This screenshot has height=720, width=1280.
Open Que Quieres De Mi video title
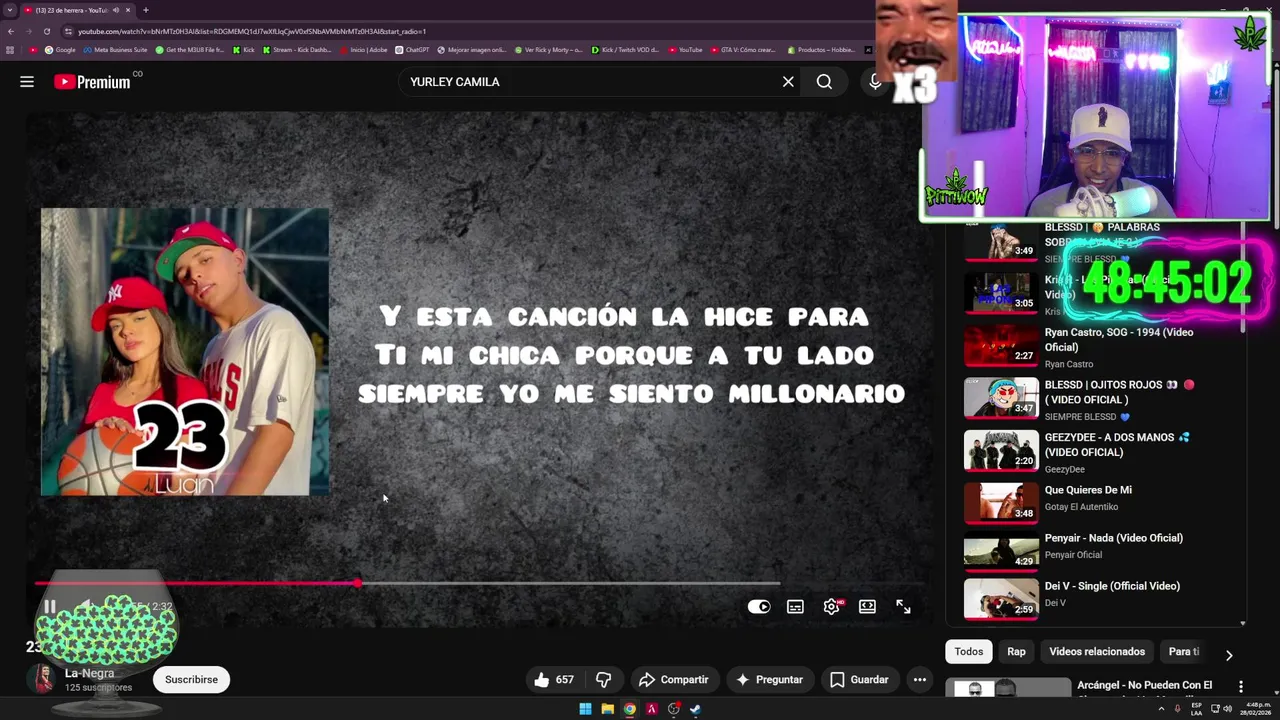click(x=1088, y=490)
